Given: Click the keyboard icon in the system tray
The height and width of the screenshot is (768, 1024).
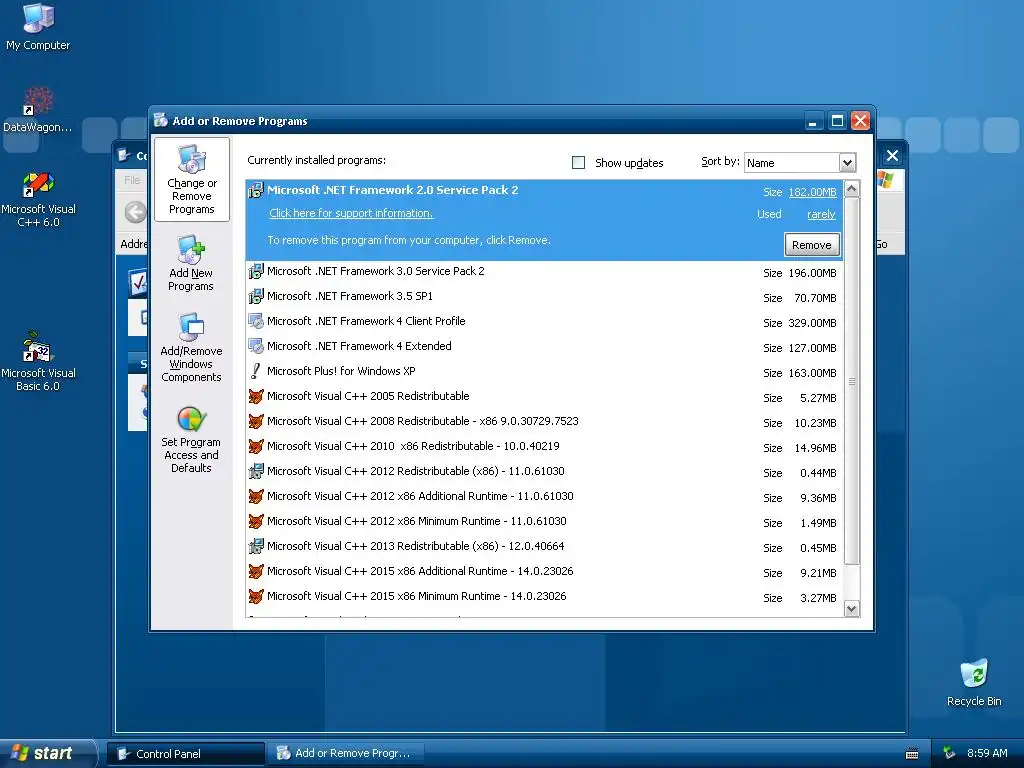Looking at the screenshot, I should pyautogui.click(x=912, y=754).
